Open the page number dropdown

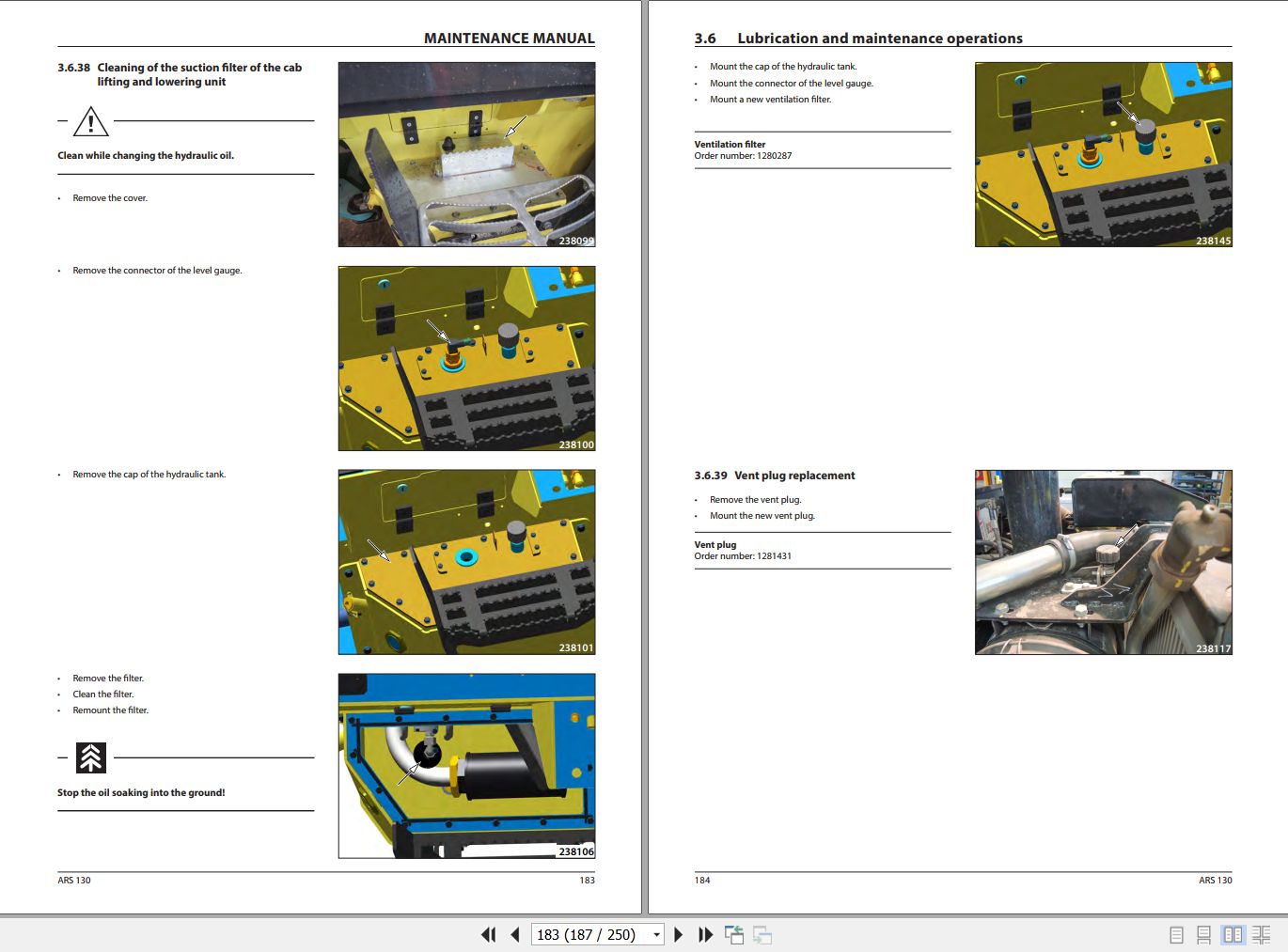tap(656, 934)
